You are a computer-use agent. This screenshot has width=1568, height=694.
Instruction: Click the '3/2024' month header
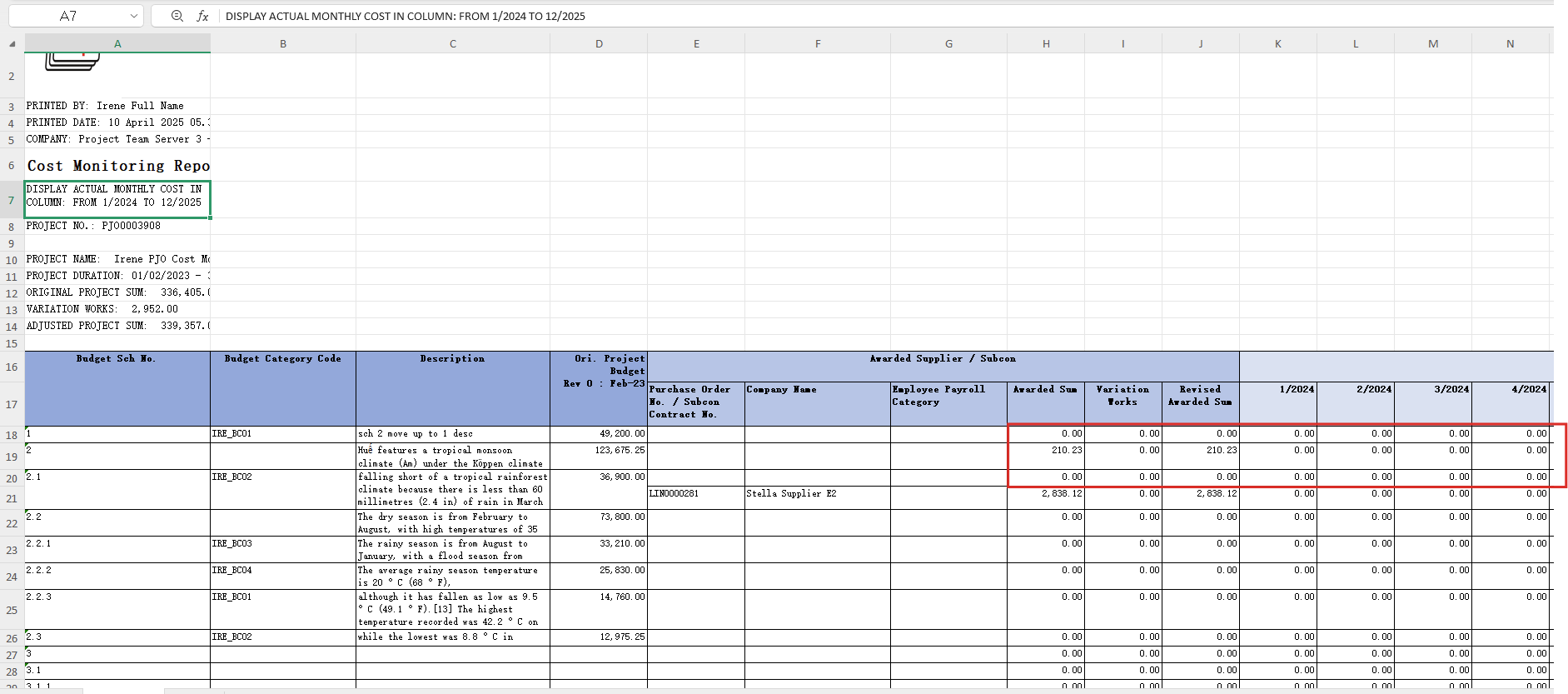(1433, 404)
